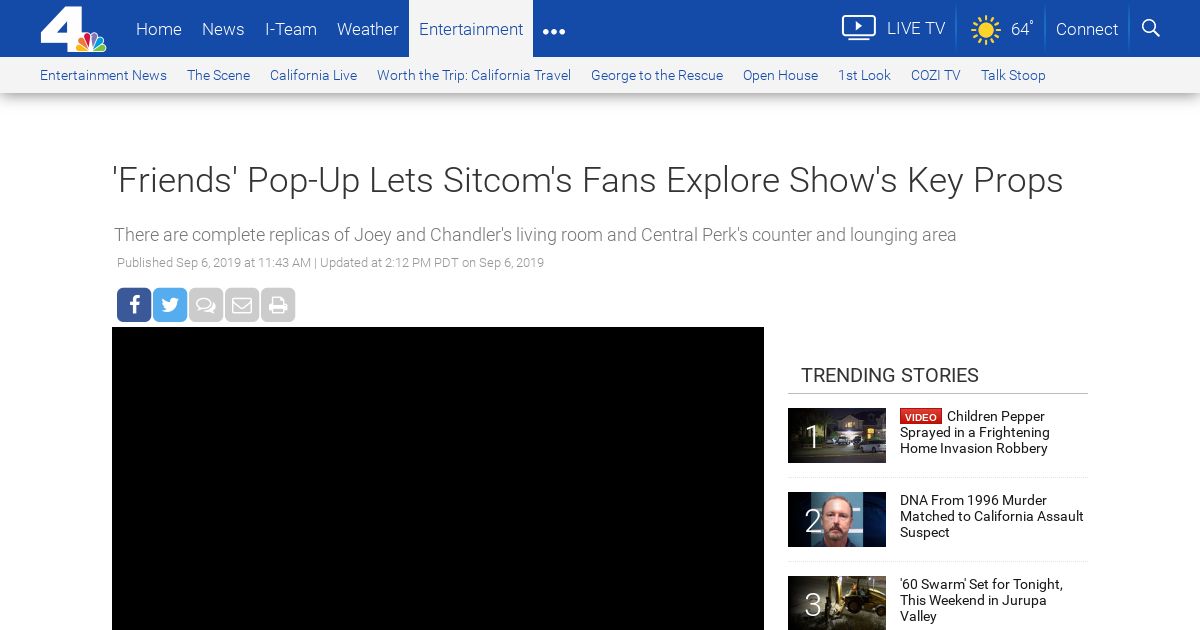Open the Talk Stoop link
The image size is (1200, 630).
click(1013, 75)
